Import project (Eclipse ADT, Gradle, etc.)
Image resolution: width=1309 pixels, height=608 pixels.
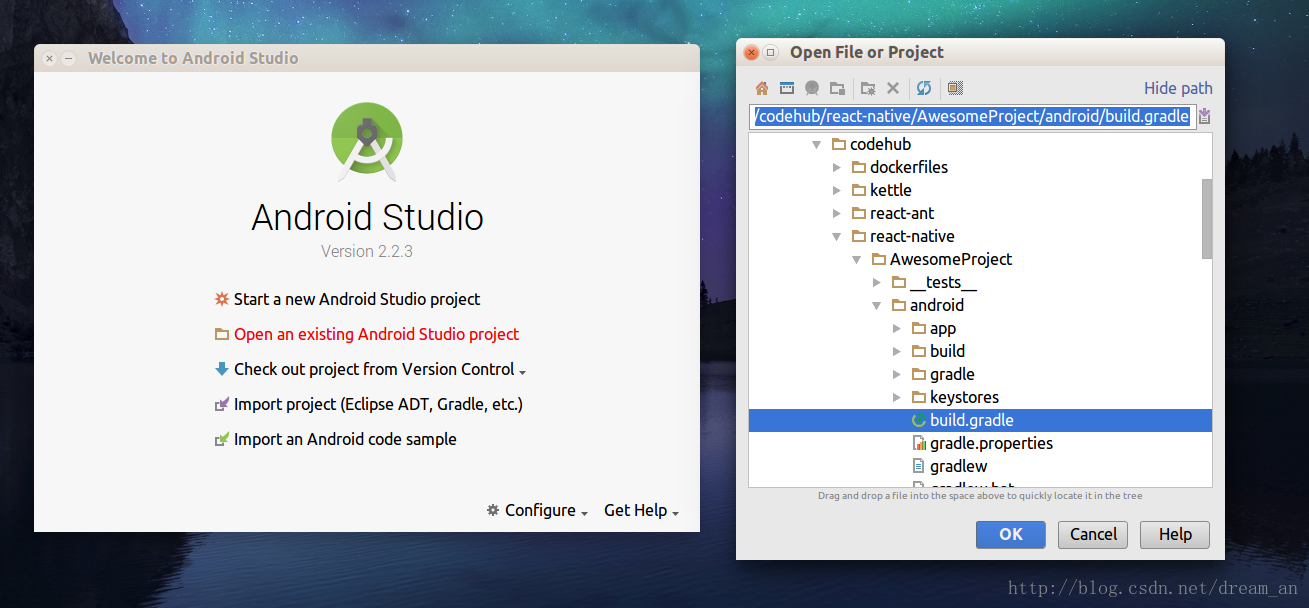(x=378, y=404)
